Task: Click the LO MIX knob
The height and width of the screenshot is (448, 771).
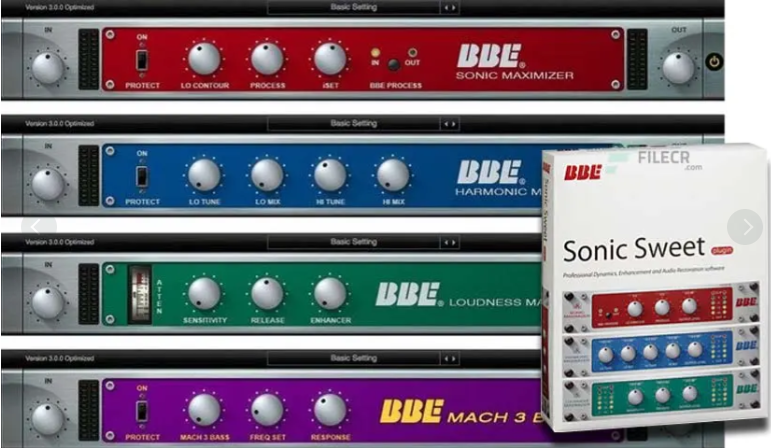Action: pos(267,175)
